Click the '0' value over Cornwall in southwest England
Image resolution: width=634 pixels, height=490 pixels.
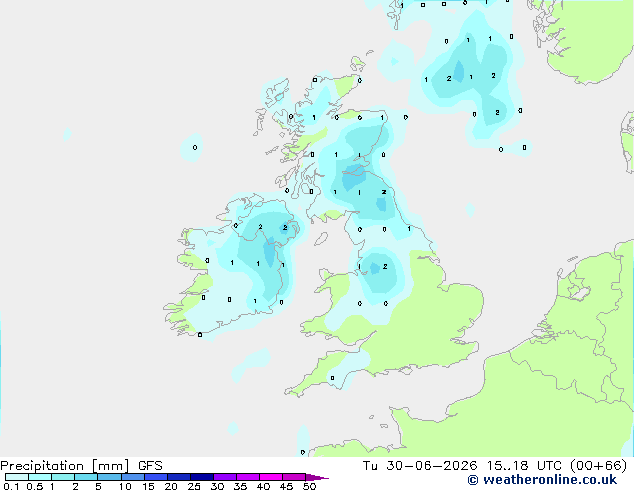(332, 378)
